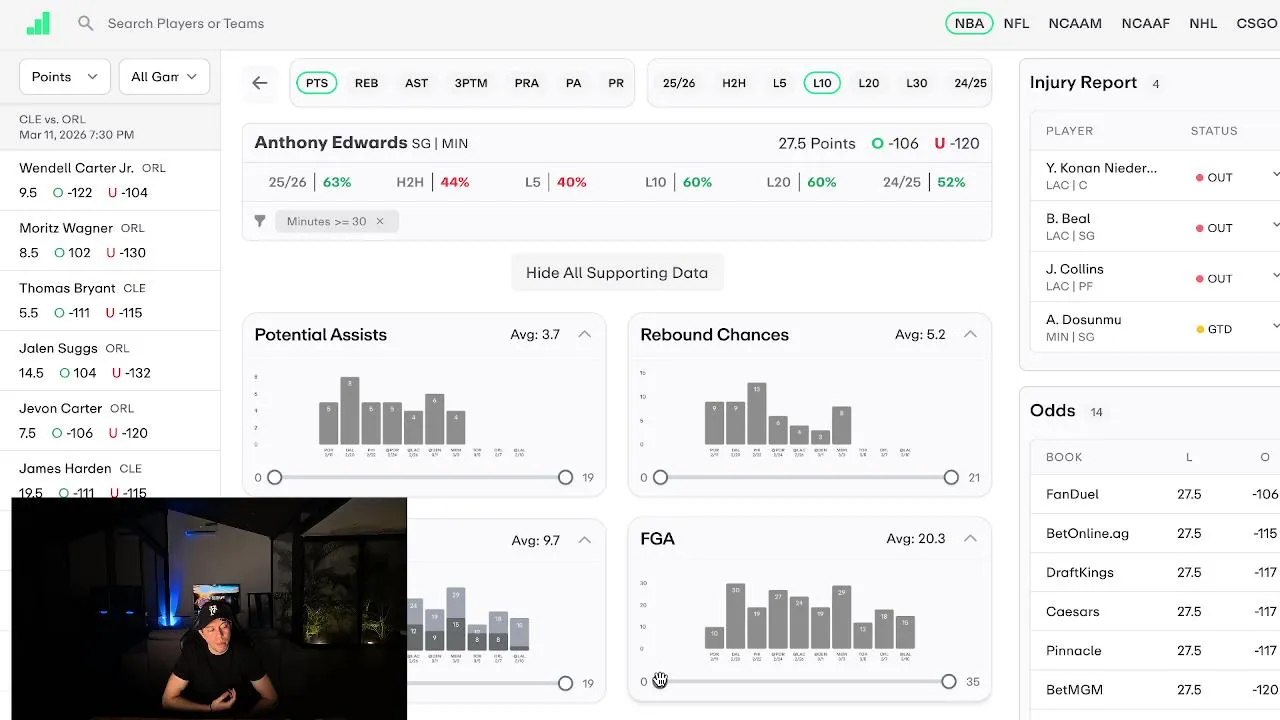The height and width of the screenshot is (720, 1280).
Task: Select the H2H range filter
Action: coord(734,83)
